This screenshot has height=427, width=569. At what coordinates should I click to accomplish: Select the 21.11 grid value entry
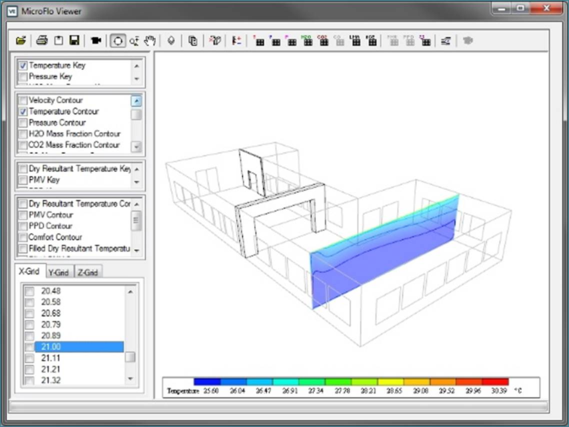[50, 358]
